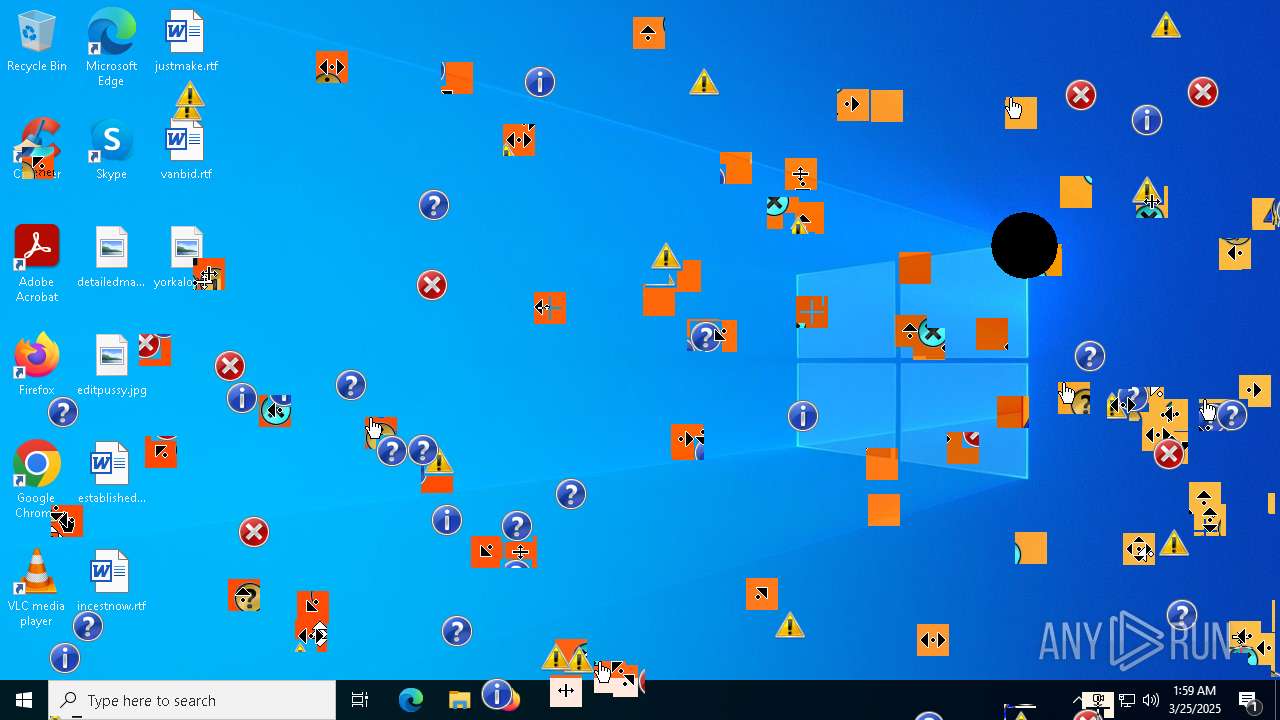Click the volume speaker tray icon
Viewport: 1280px width, 720px height.
1151,700
